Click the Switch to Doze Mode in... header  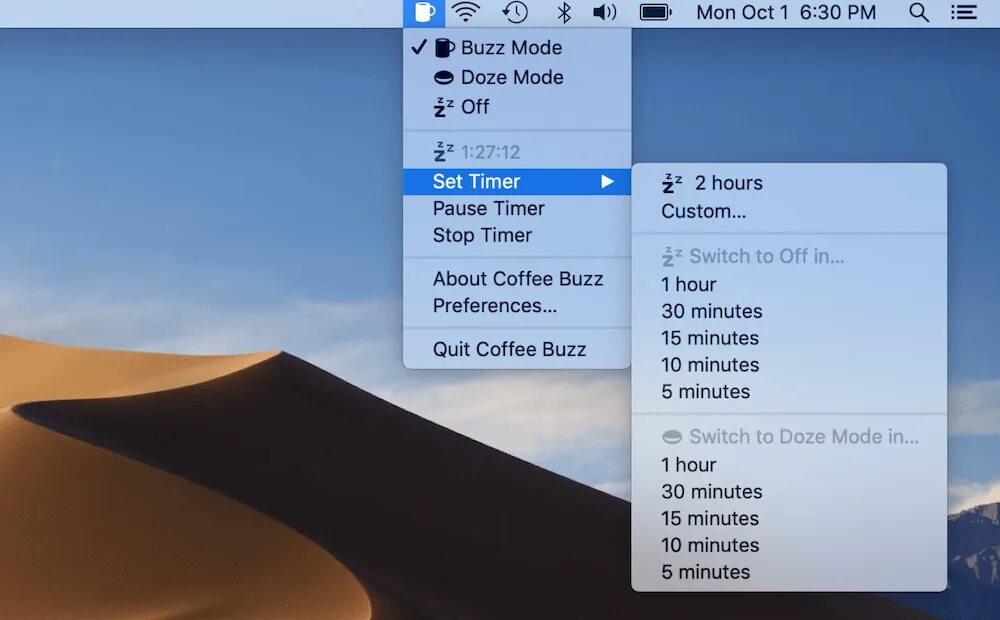(x=789, y=437)
